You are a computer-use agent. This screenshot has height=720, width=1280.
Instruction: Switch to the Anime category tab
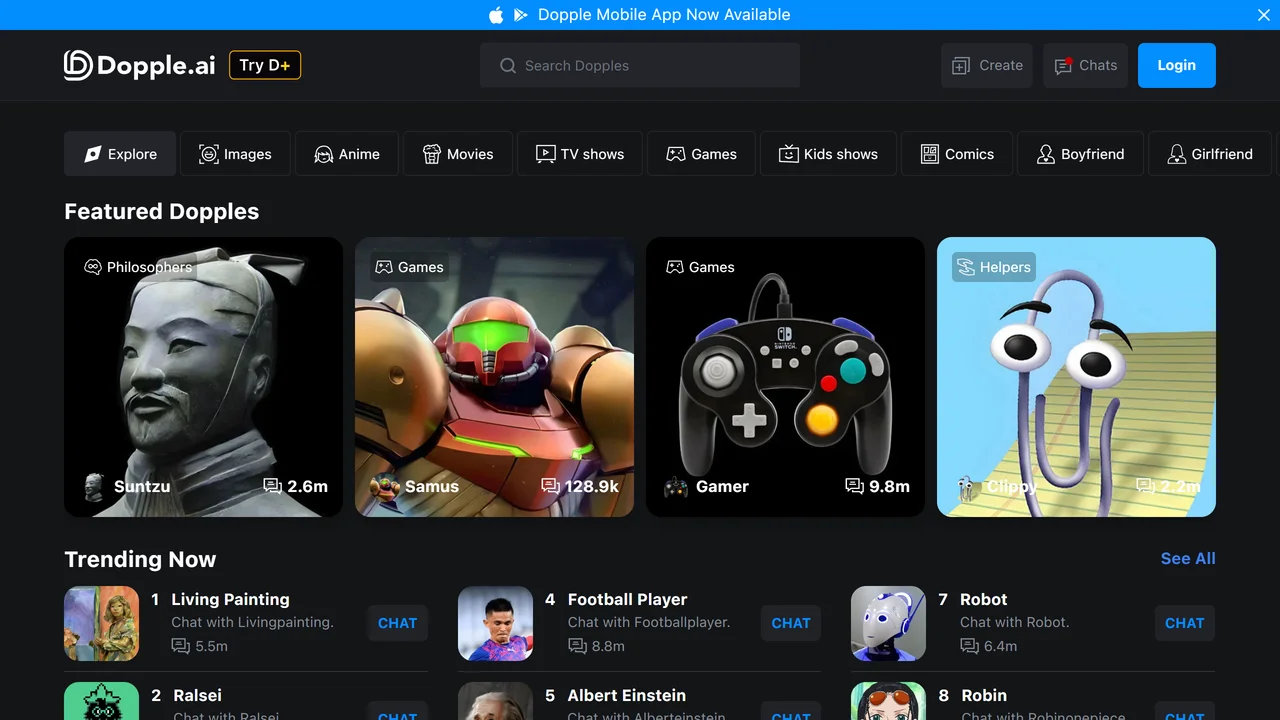(x=347, y=154)
